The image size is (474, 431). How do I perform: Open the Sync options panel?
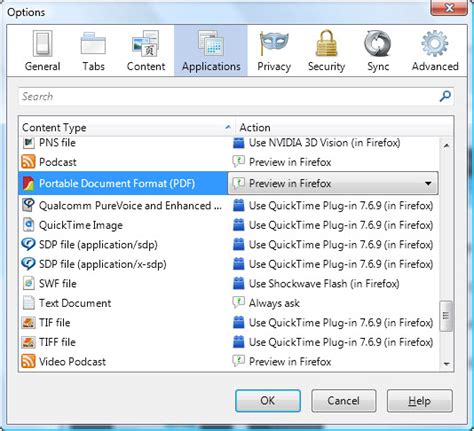click(378, 51)
